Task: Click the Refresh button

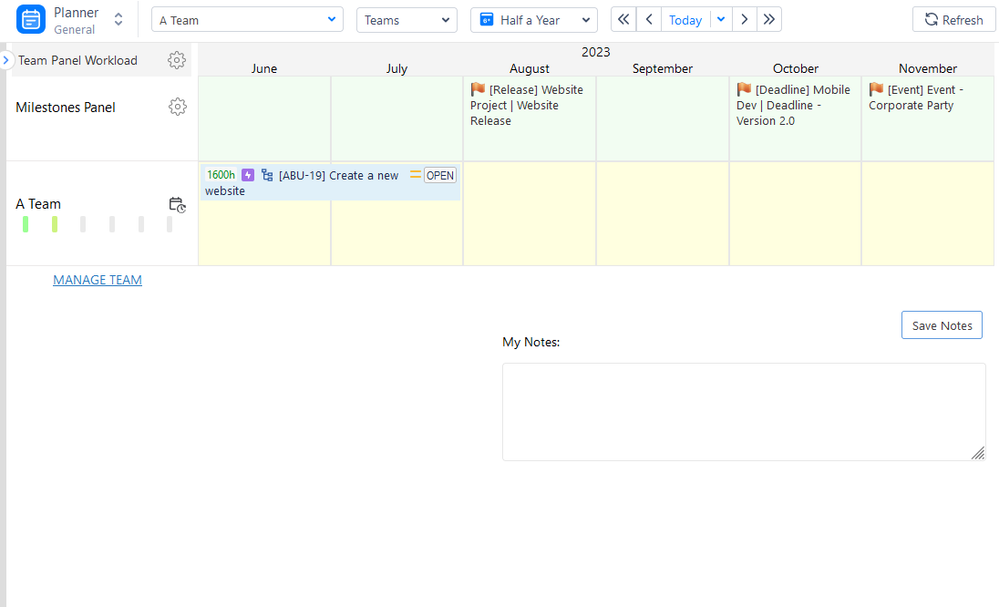Action: pos(954,20)
